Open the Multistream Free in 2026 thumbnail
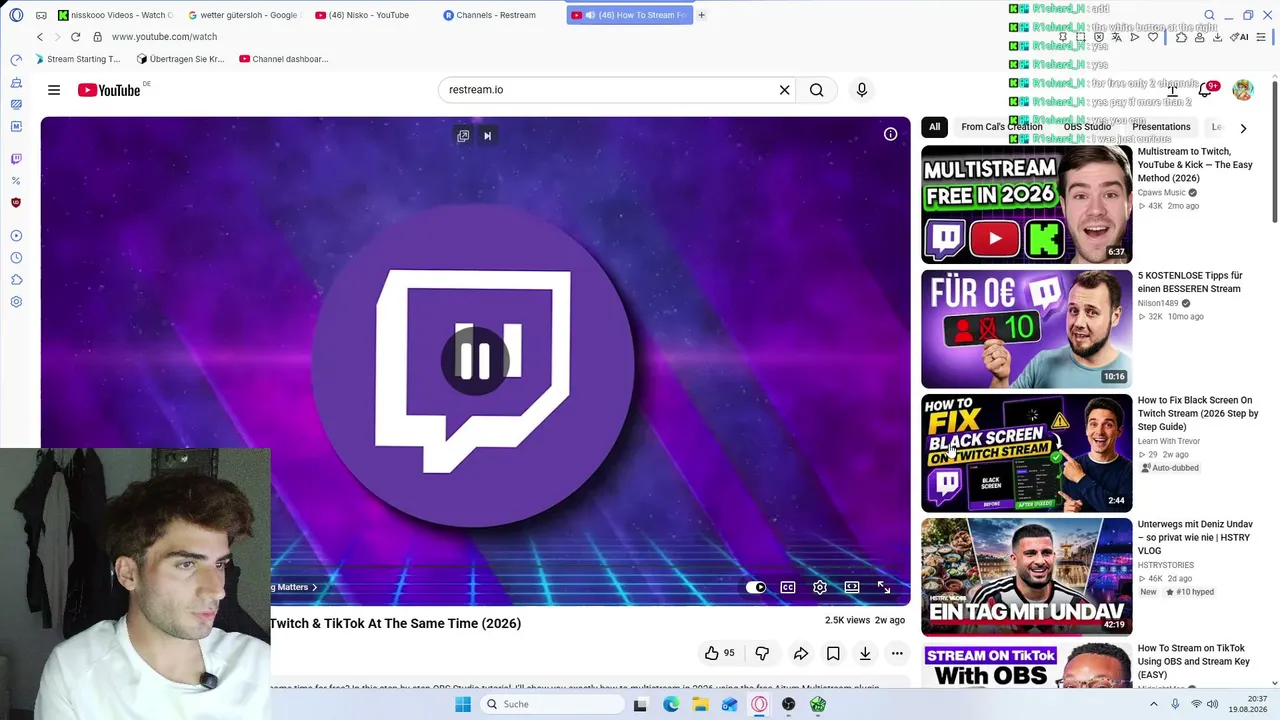The height and width of the screenshot is (720, 1280). (x=1027, y=204)
